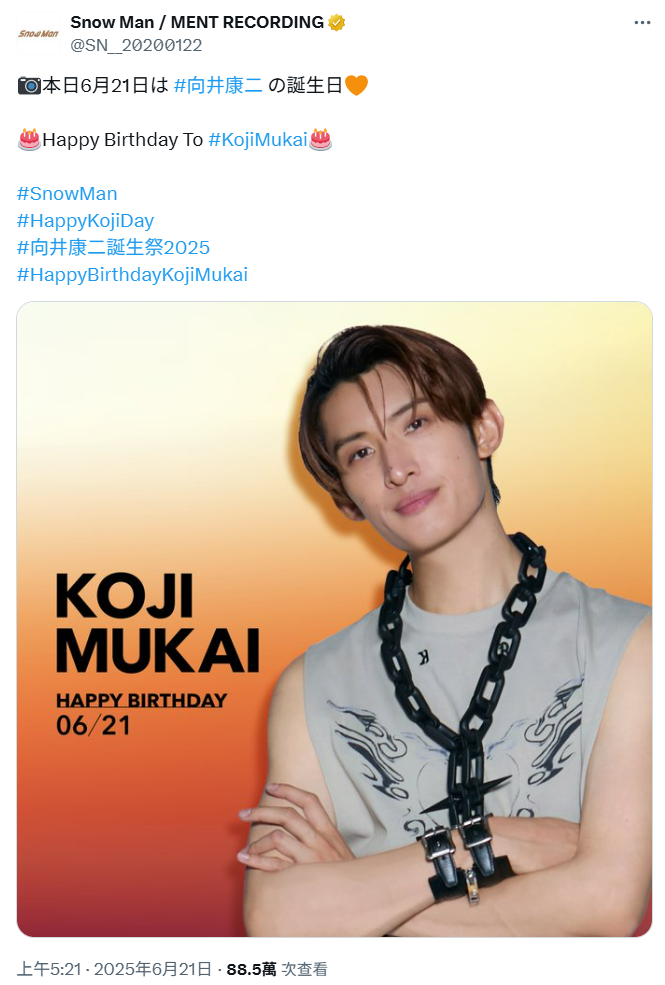Viewport: 665px width, 985px height.
Task: Click the gold verified badge icon
Action: (337, 23)
